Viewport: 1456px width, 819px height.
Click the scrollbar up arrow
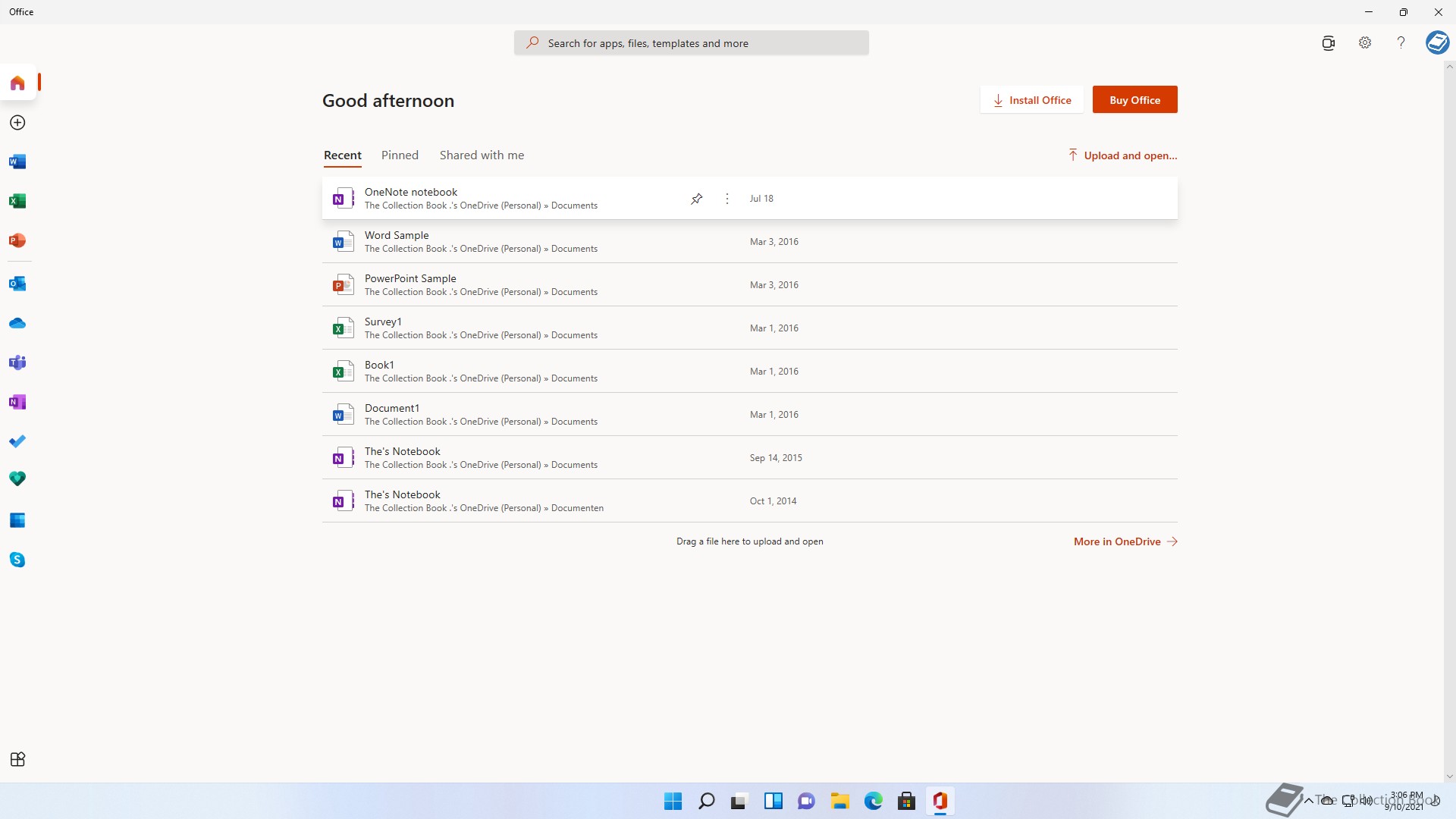point(1450,67)
